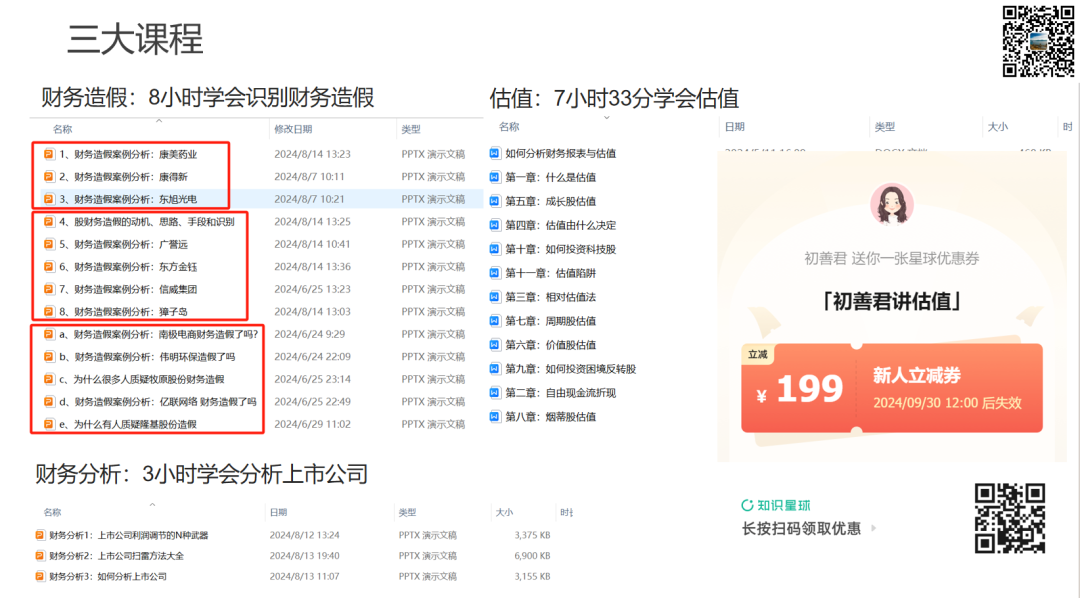The image size is (1080, 598).
Task: Click the Word icon beside 如何分析财务报表与估值
Action: (x=495, y=153)
